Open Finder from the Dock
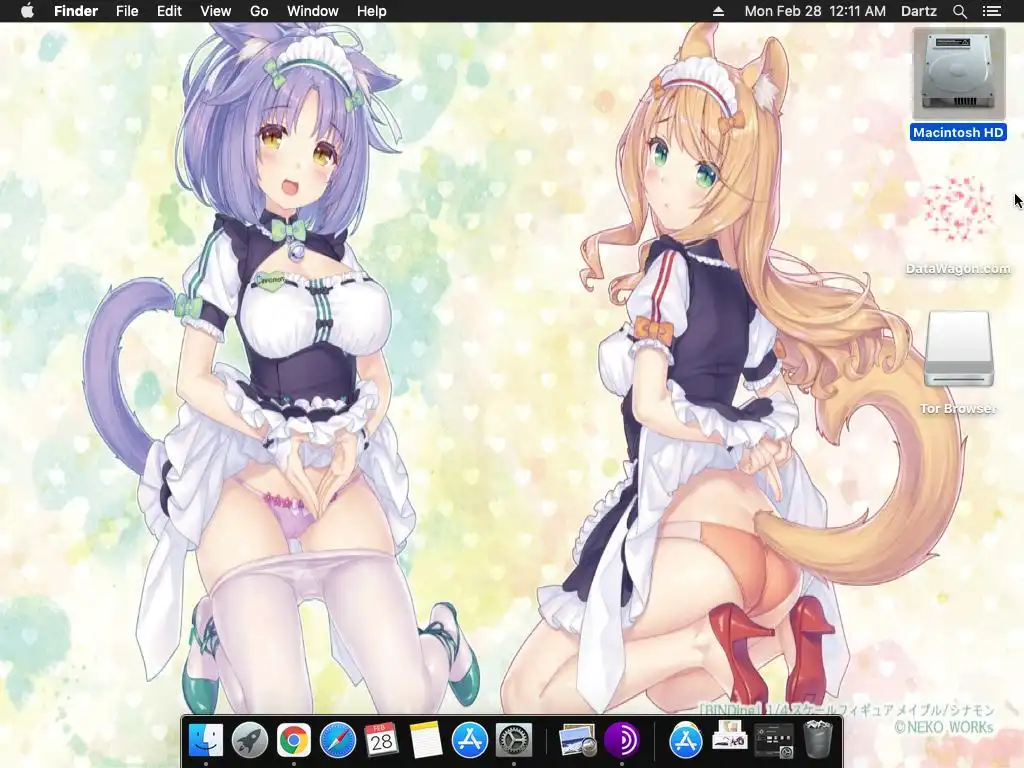1024x768 pixels. coord(206,740)
